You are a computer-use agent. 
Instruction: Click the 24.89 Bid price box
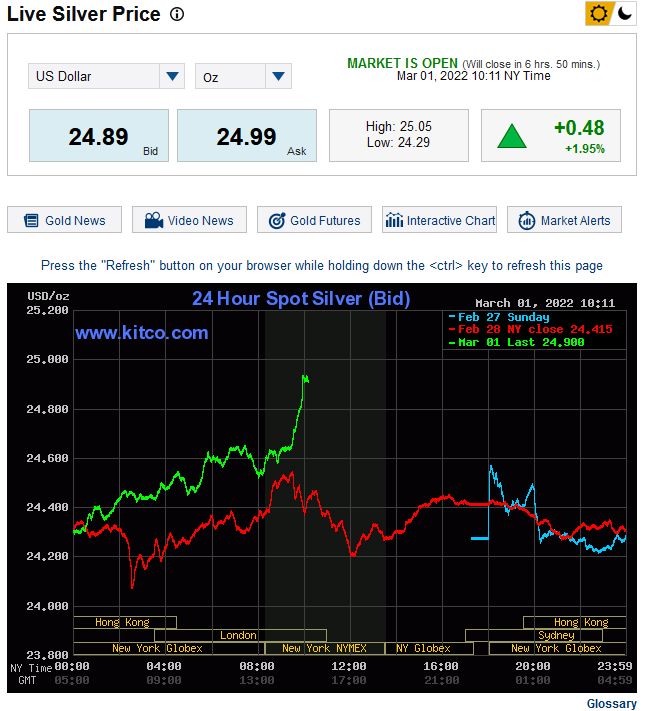(x=99, y=136)
